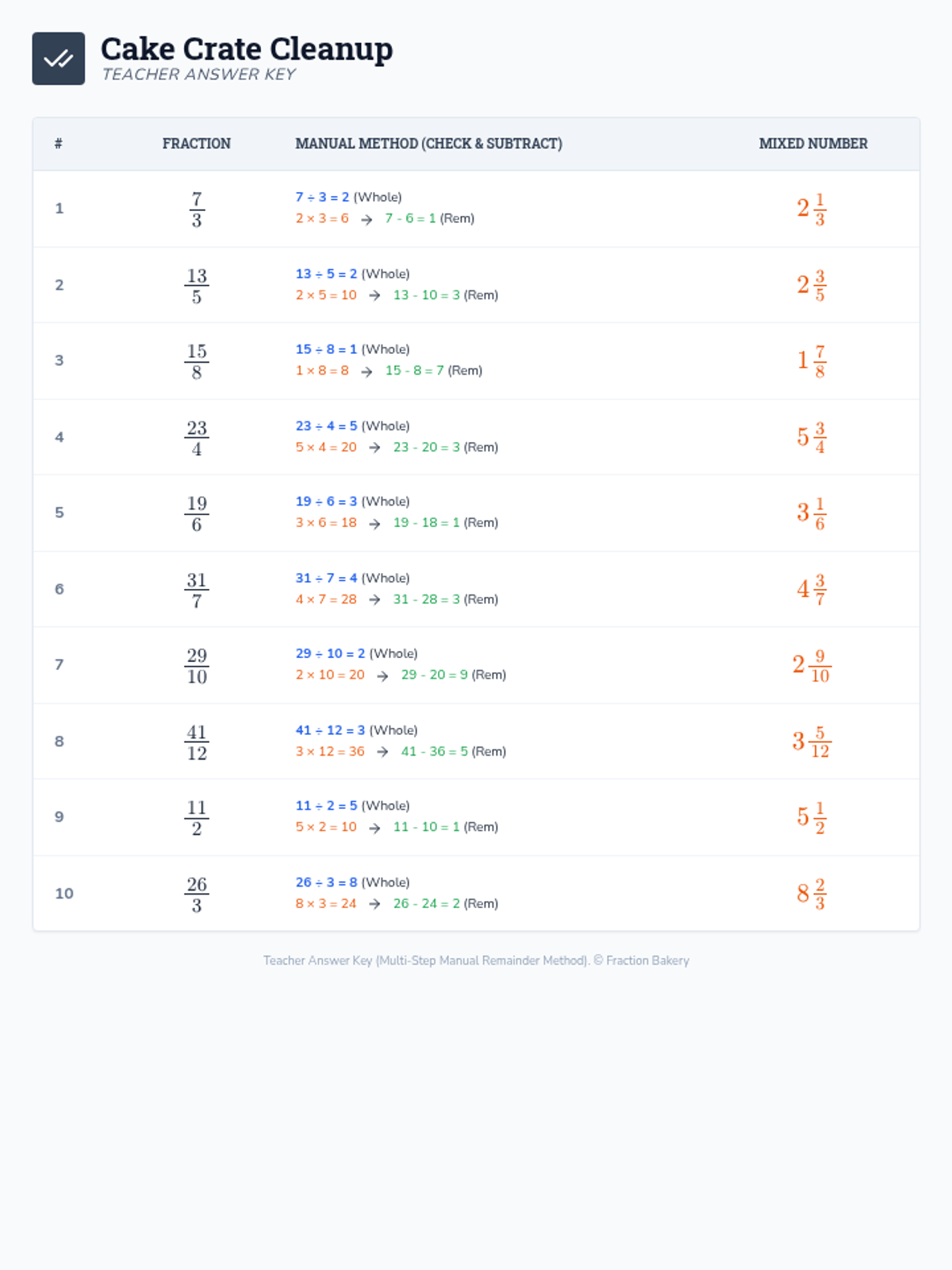This screenshot has height=1270, width=952.
Task: Click the double-checkmark logo icon
Action: 58,59
